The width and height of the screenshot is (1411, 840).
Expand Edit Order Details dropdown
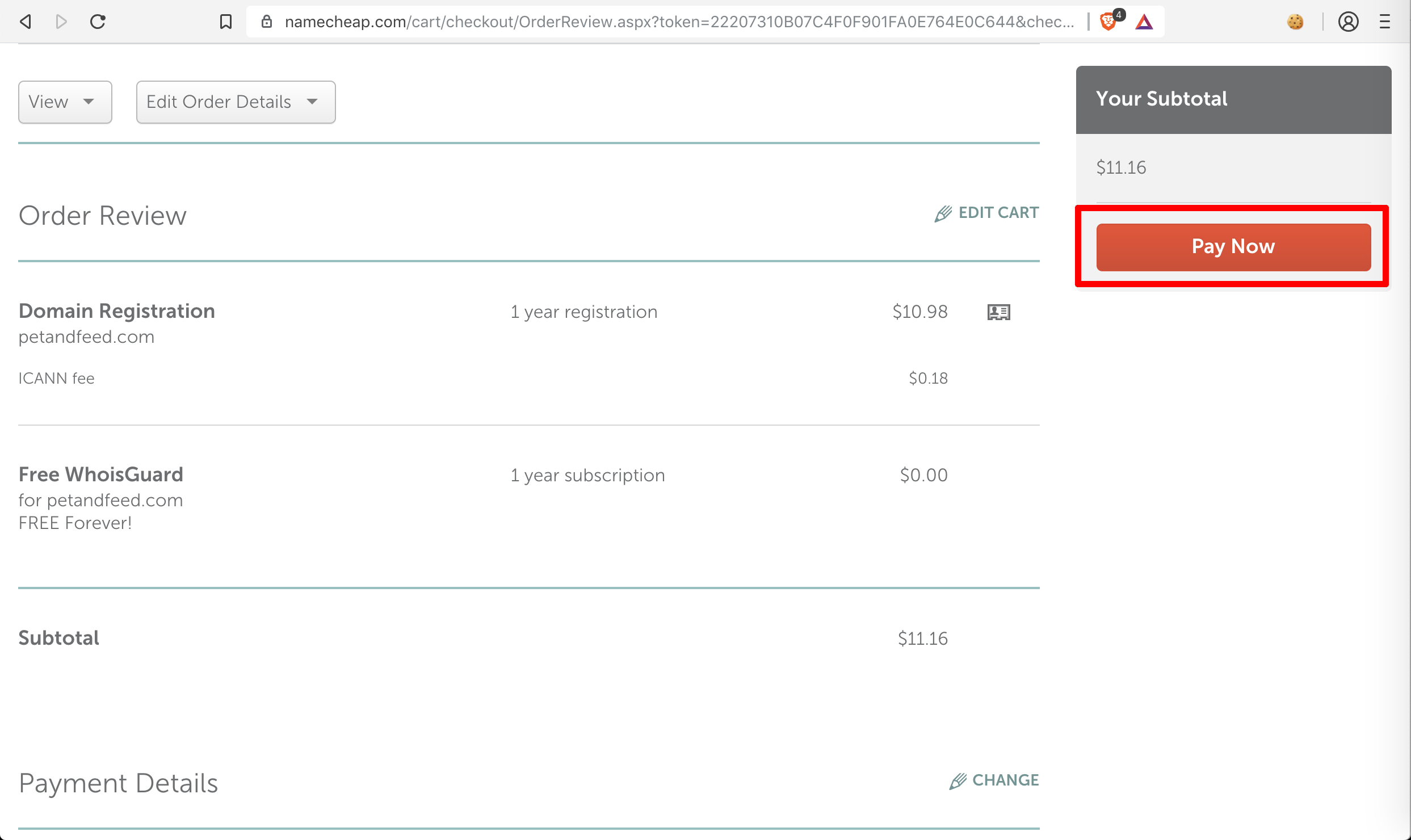point(236,102)
